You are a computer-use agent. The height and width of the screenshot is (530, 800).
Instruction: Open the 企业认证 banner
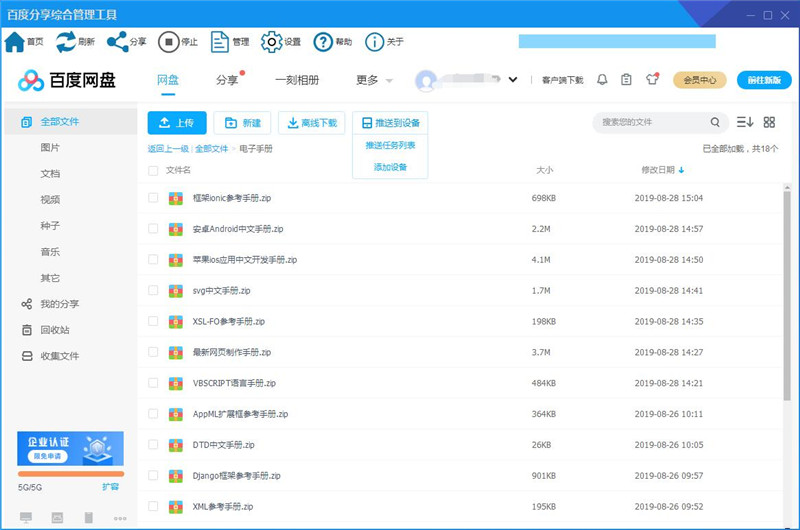coord(70,448)
